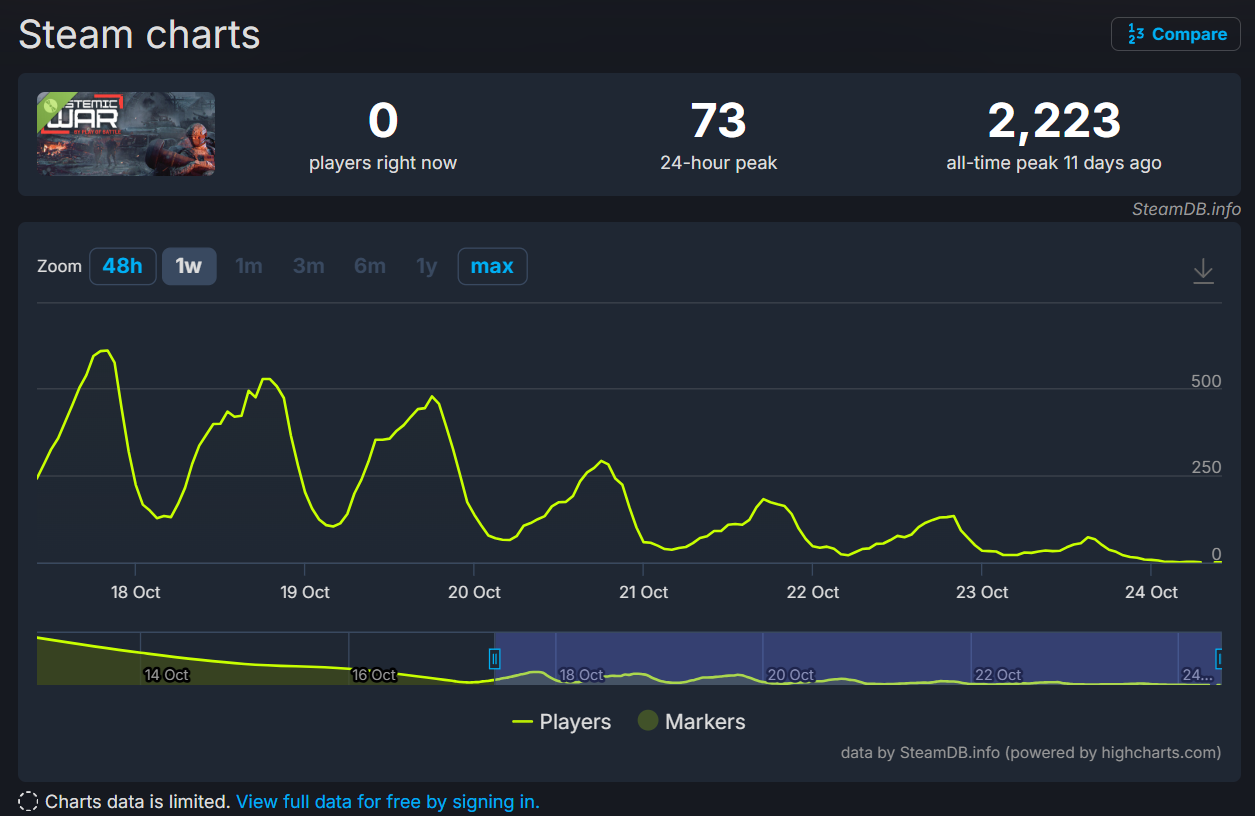This screenshot has width=1255, height=816.
Task: Click the SteamDB.info watermark above chart
Action: click(1186, 209)
